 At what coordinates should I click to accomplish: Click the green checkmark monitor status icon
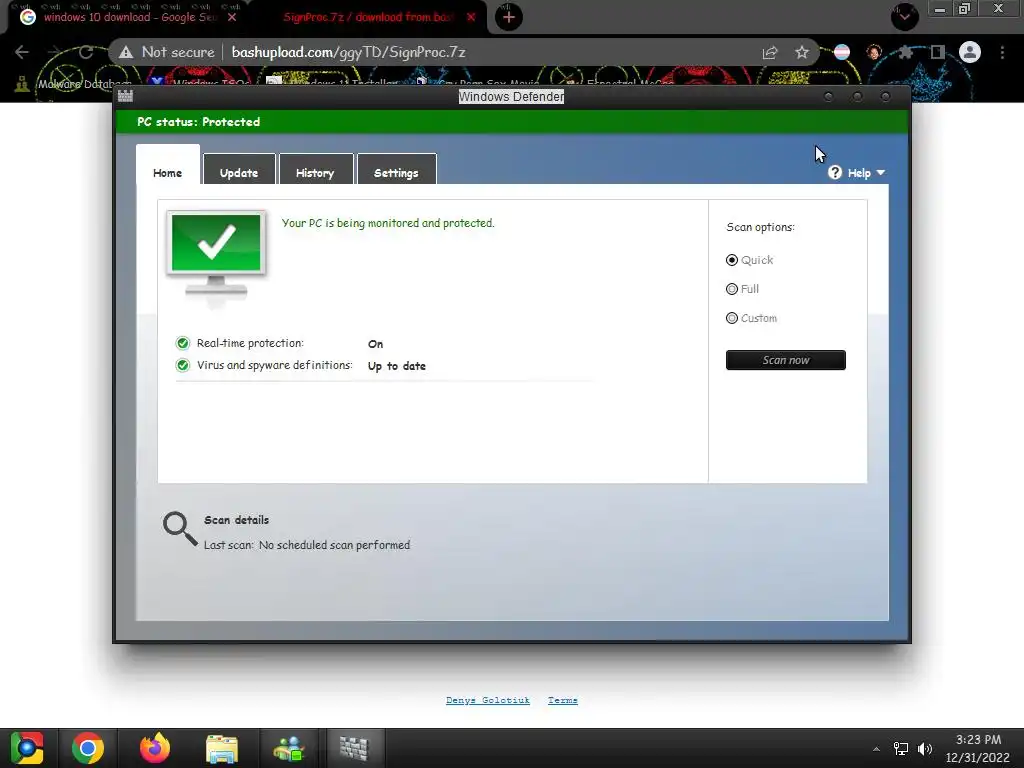216,257
